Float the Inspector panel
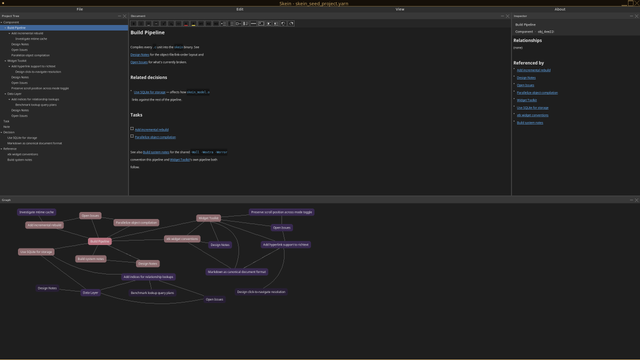Viewport: 640px width, 360px height. 631,16
